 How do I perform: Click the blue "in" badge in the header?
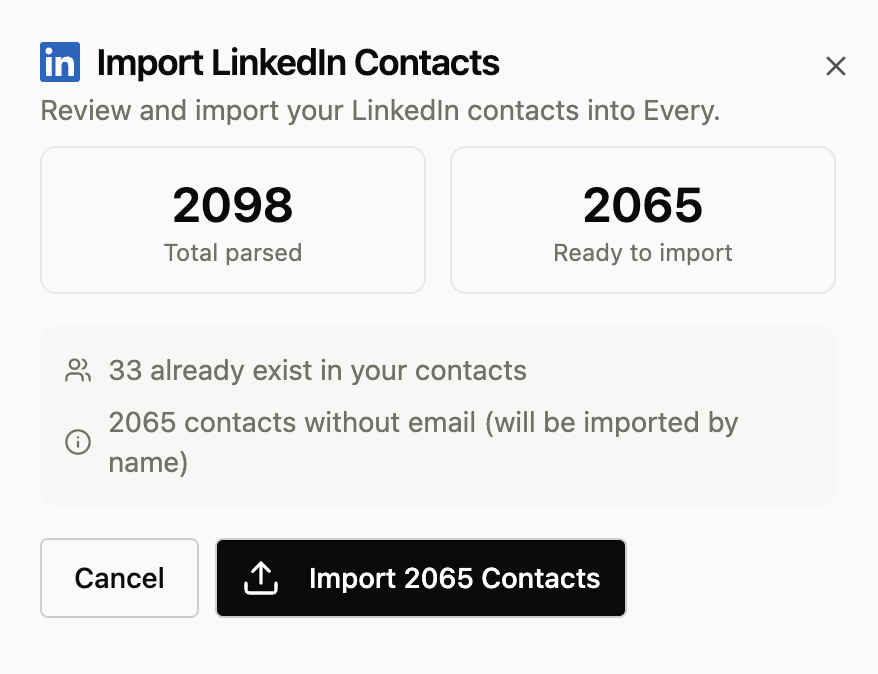pyautogui.click(x=58, y=62)
